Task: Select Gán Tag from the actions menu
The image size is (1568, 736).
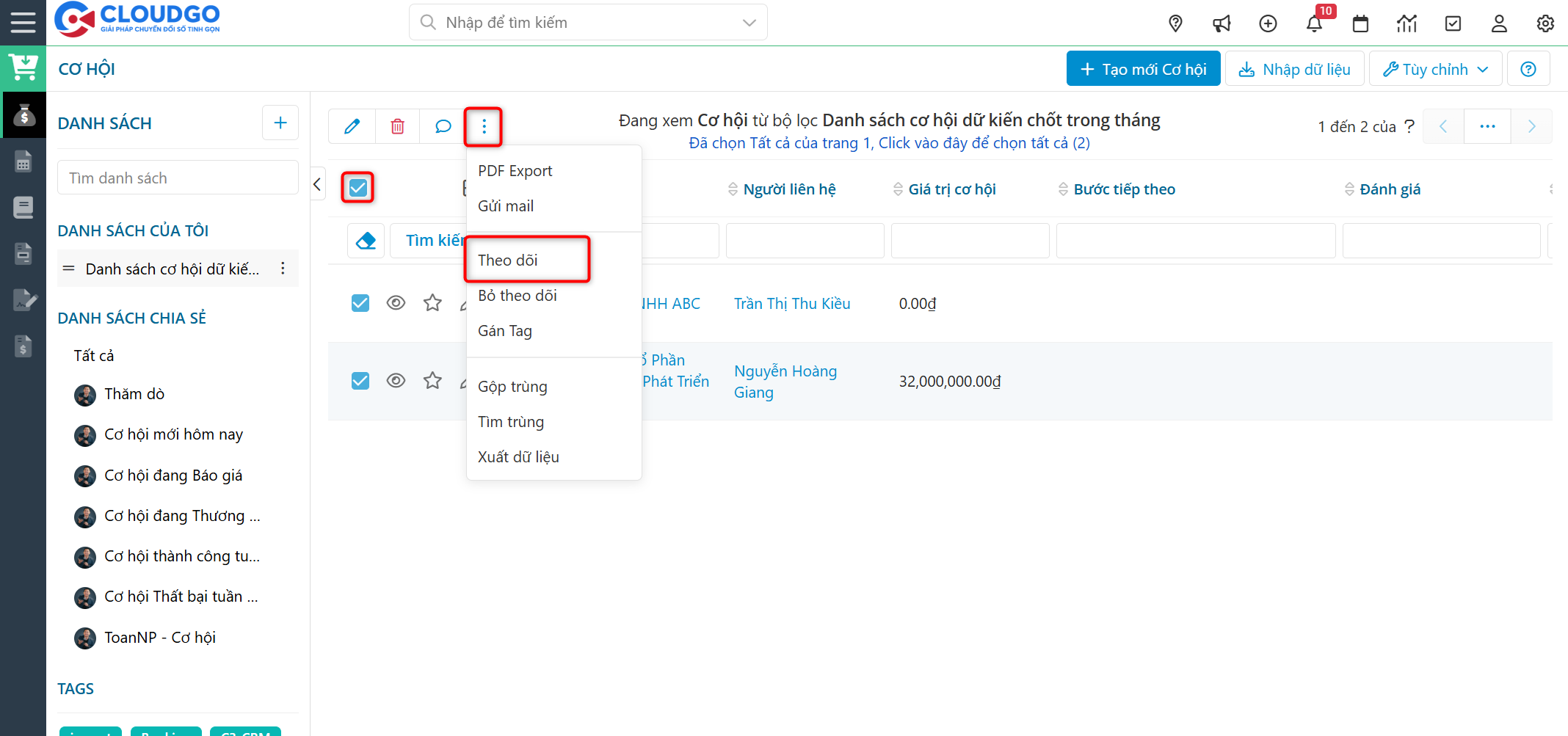Action: point(504,330)
